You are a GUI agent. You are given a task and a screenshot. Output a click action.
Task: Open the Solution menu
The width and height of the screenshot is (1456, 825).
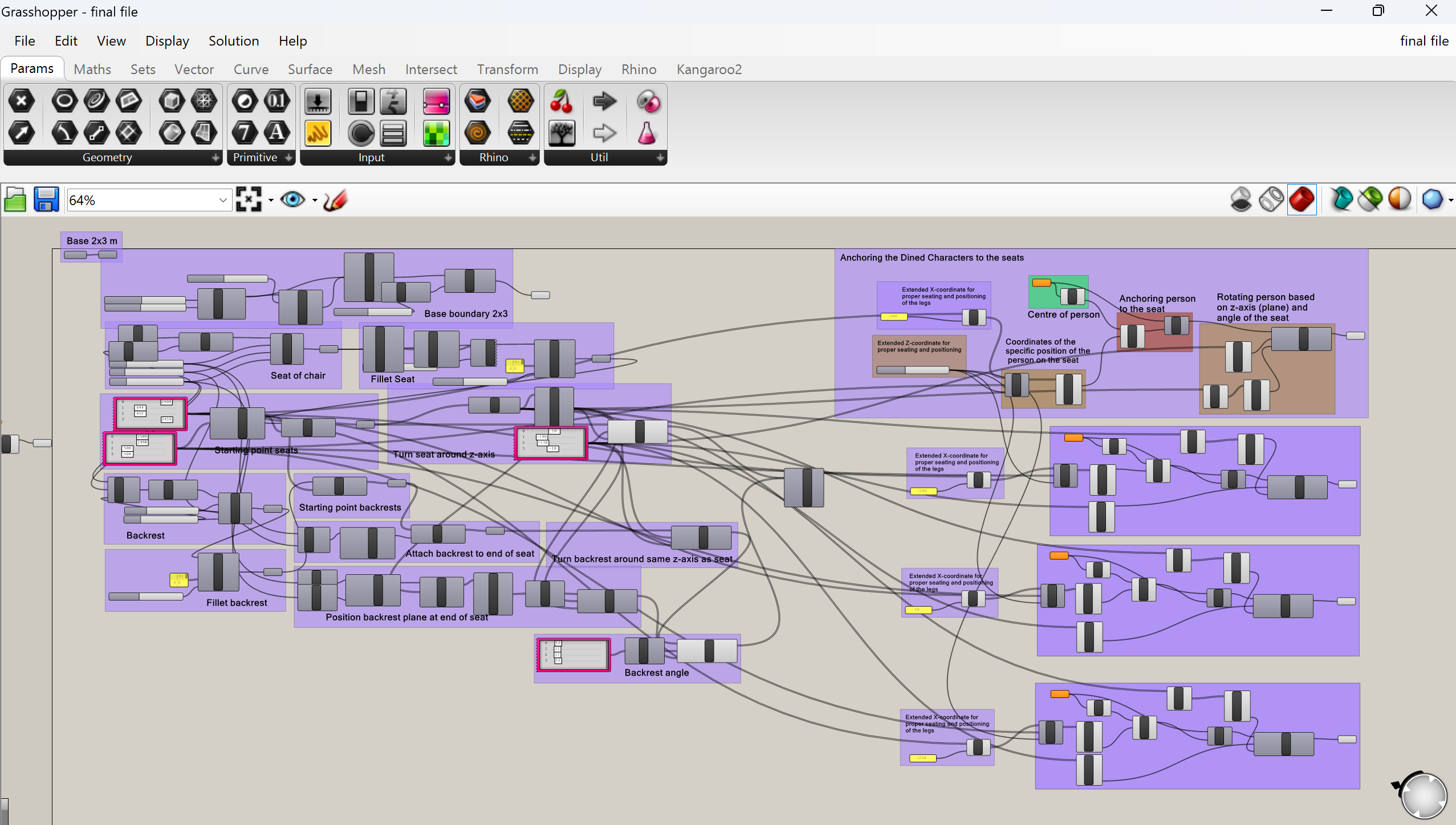click(x=234, y=41)
